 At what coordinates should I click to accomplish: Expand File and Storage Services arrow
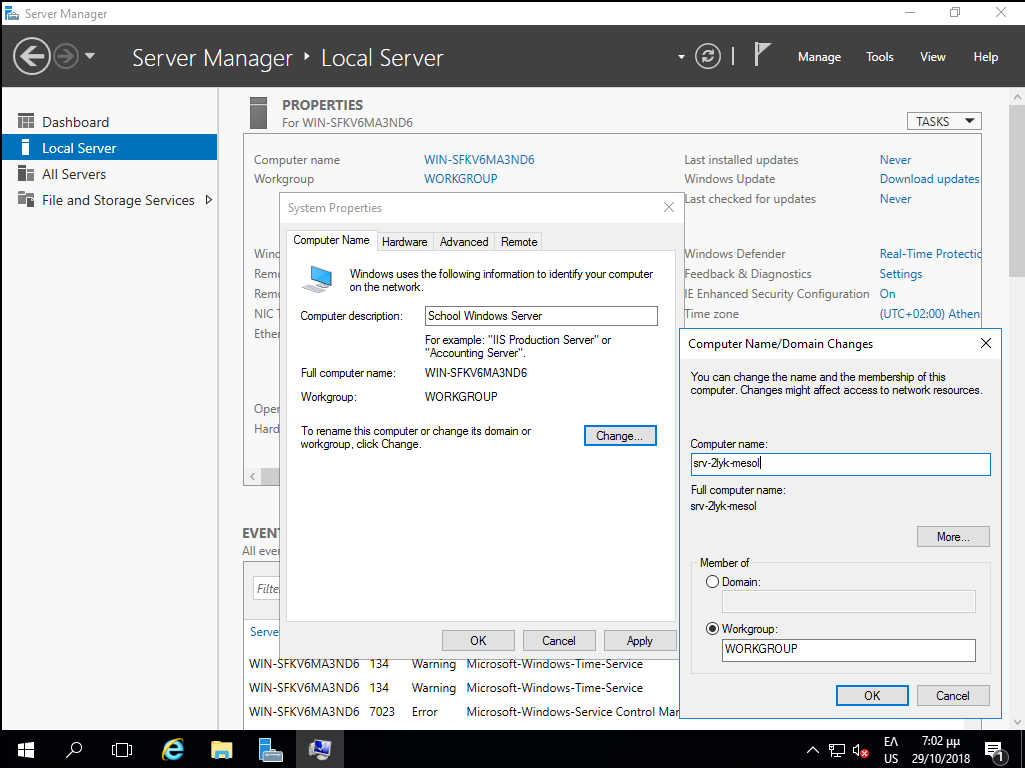pos(209,200)
